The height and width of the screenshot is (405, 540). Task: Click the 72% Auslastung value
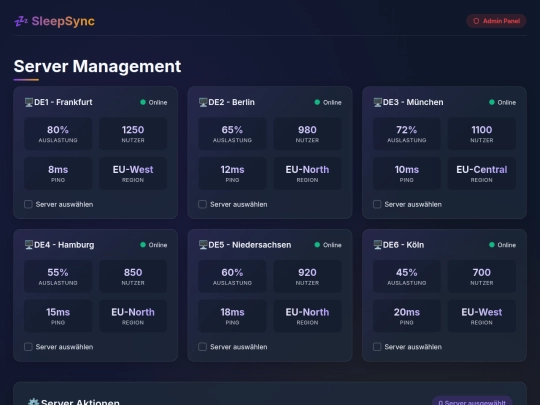pyautogui.click(x=407, y=130)
